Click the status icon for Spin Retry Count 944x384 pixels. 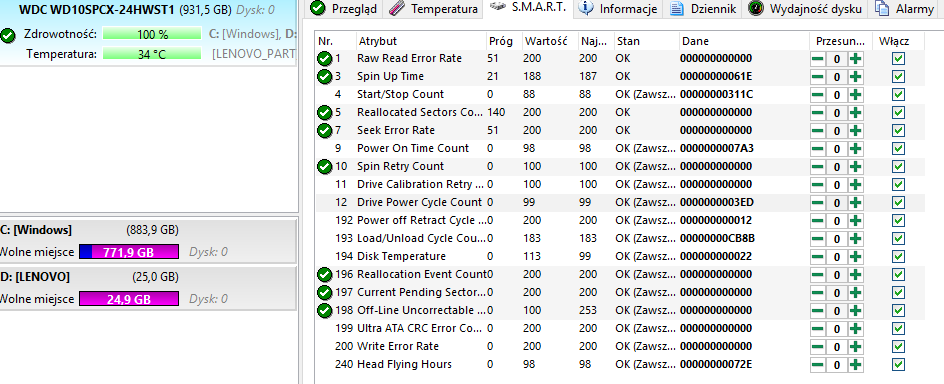coord(324,167)
